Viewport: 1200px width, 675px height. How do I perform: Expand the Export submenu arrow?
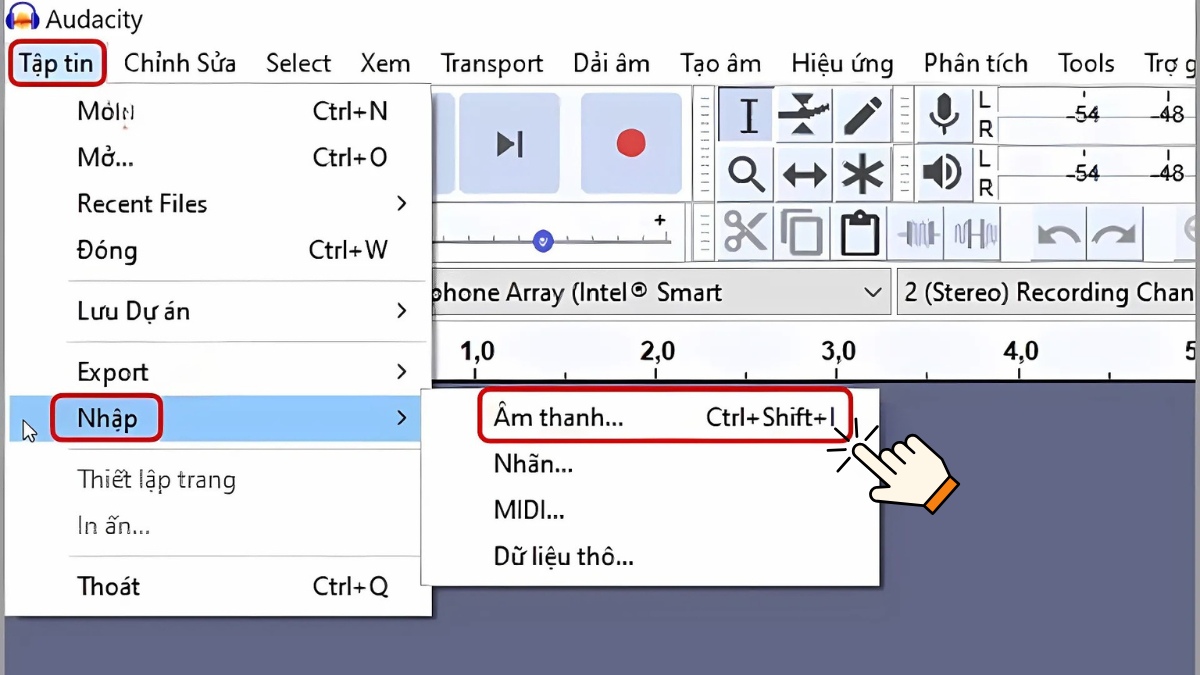pos(402,372)
